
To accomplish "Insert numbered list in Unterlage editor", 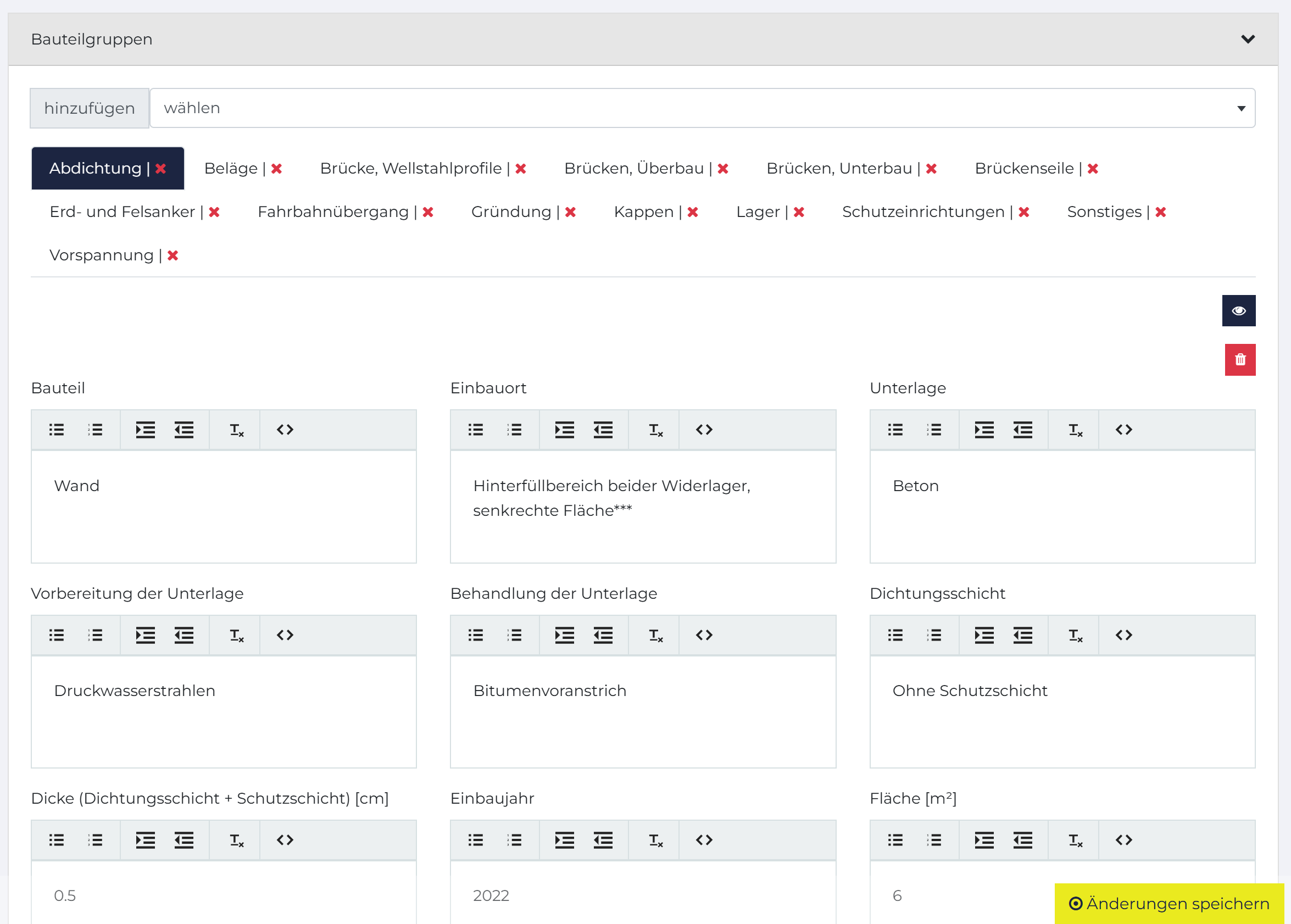I will tap(934, 430).
